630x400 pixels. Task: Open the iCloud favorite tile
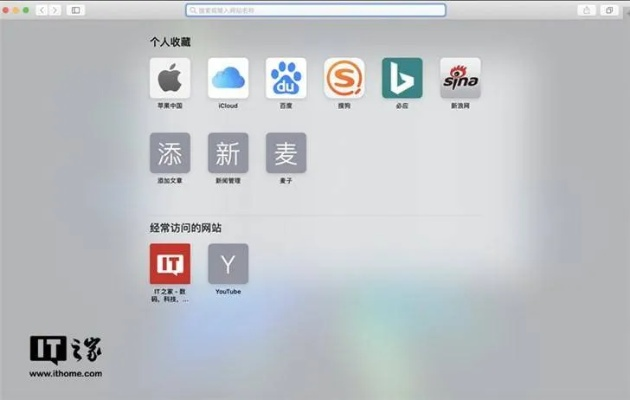pyautogui.click(x=228, y=78)
